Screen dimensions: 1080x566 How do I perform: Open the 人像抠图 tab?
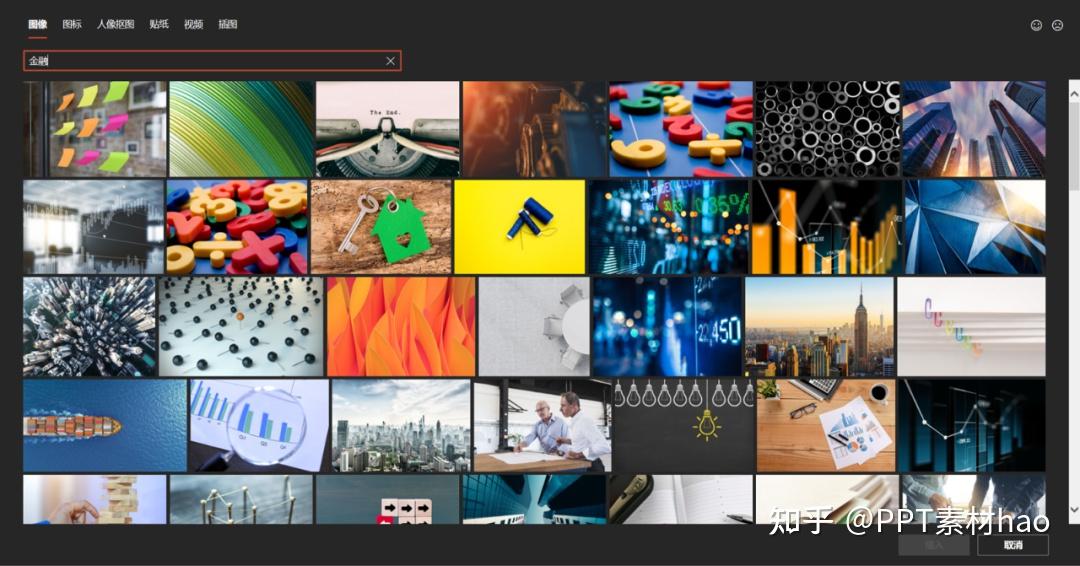pyautogui.click(x=115, y=24)
